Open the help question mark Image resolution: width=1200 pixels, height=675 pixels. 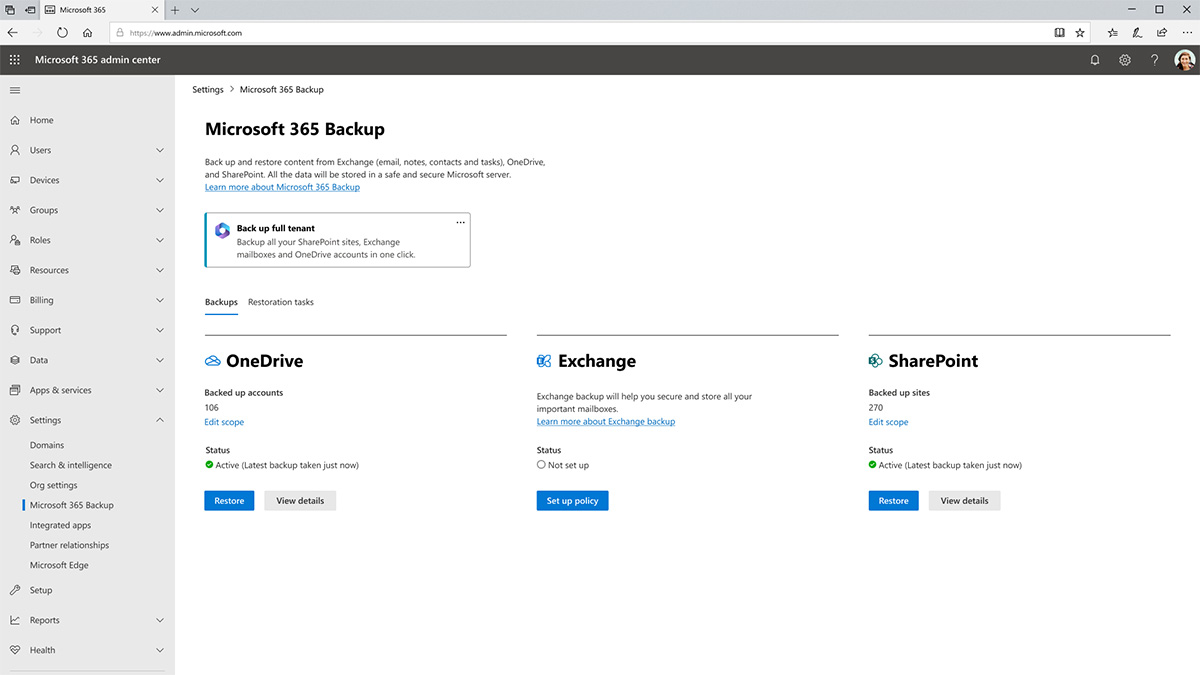point(1154,60)
